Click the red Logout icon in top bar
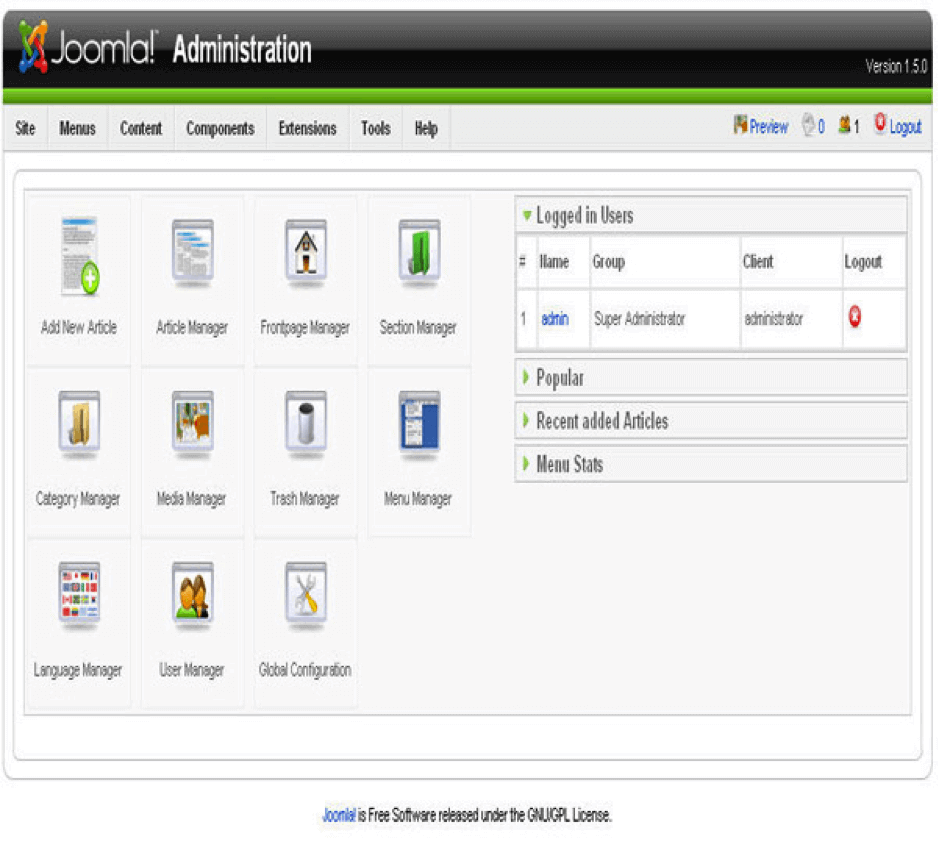The width and height of the screenshot is (940, 843). pyautogui.click(x=879, y=123)
